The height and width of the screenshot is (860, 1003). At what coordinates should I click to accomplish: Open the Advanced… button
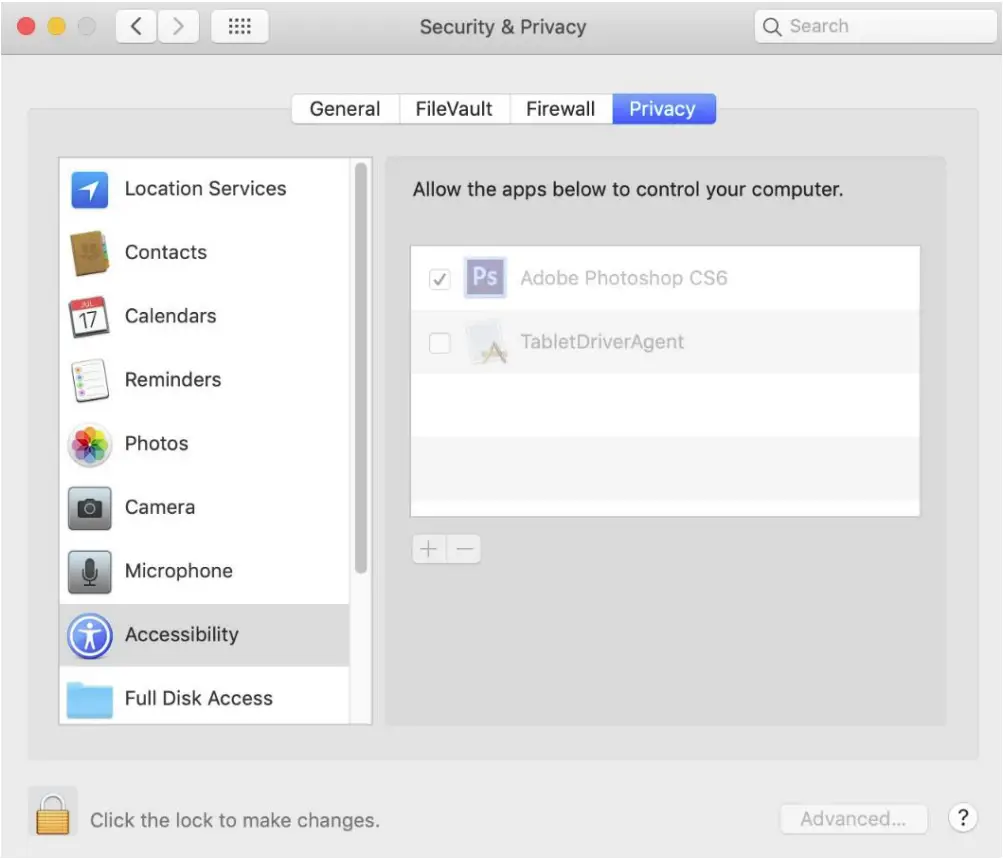(853, 818)
